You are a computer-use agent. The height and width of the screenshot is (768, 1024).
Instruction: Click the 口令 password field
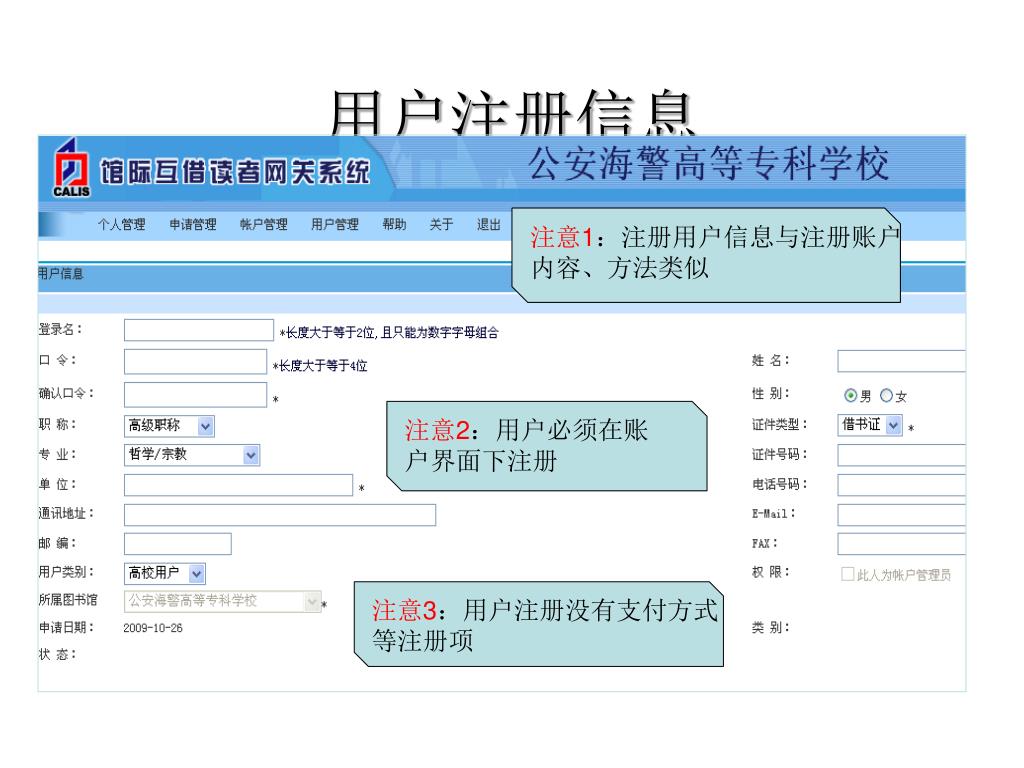195,362
